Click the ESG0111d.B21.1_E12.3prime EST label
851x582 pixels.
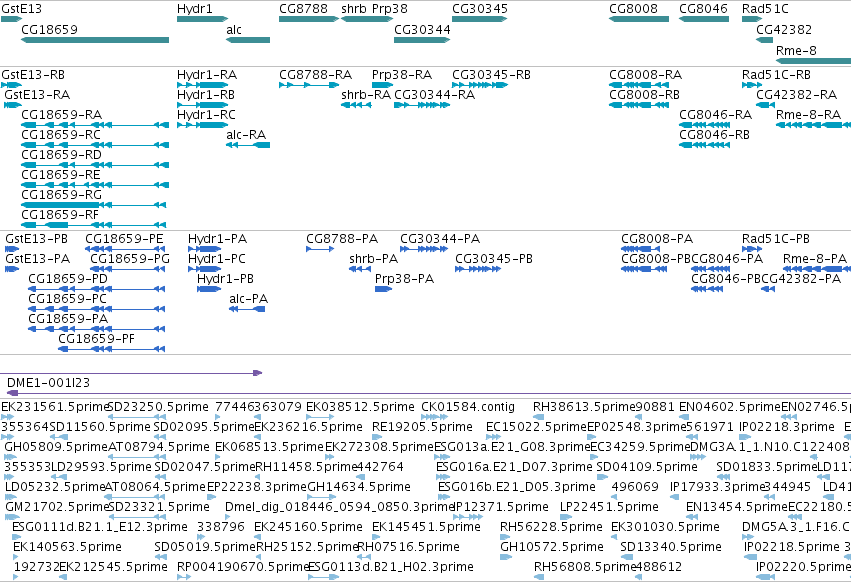(100, 527)
